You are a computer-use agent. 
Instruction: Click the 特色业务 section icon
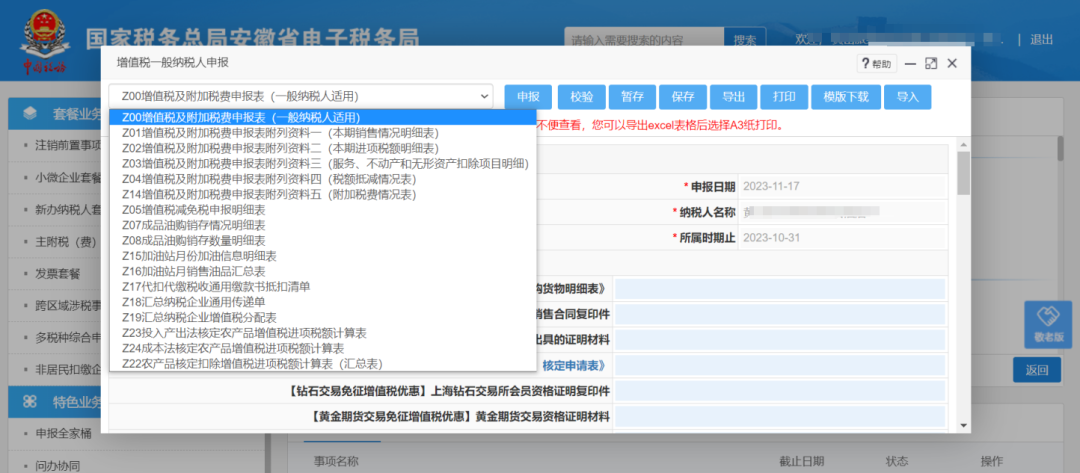coord(30,401)
